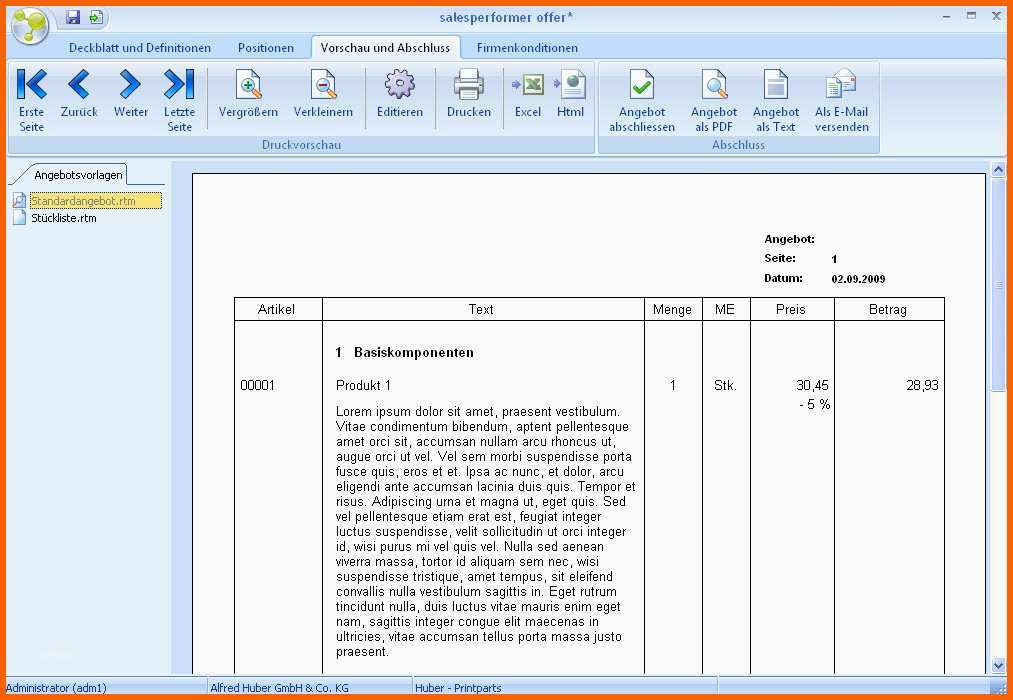Viewport: 1013px width, 700px height.
Task: Click the Zurück back arrow
Action: coord(79,94)
